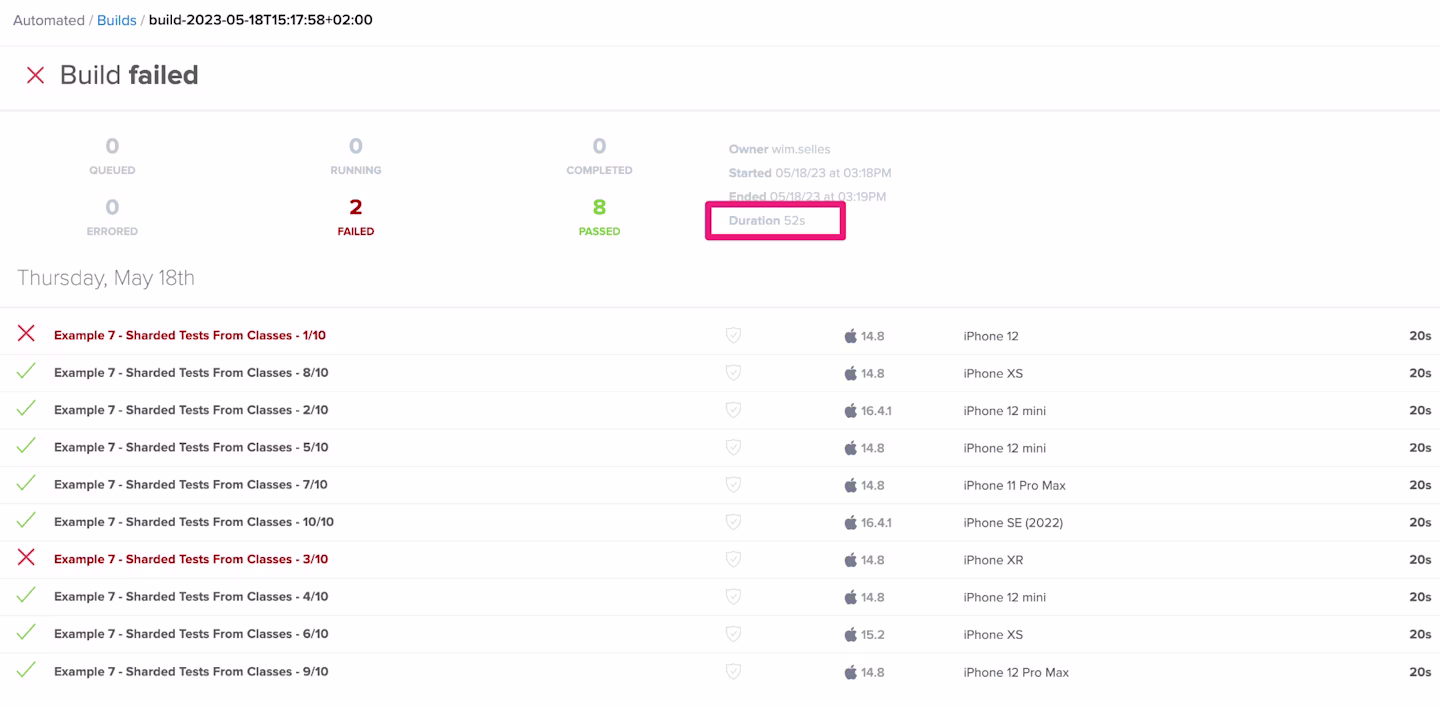Screen dimensions: 1440x708
Task: Click the ERRORED count
Action: (112, 207)
